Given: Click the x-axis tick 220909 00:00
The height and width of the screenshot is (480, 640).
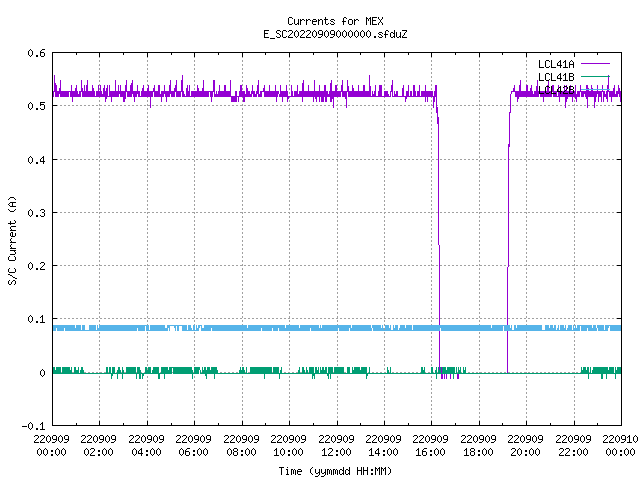Looking at the screenshot, I should 52,445.
